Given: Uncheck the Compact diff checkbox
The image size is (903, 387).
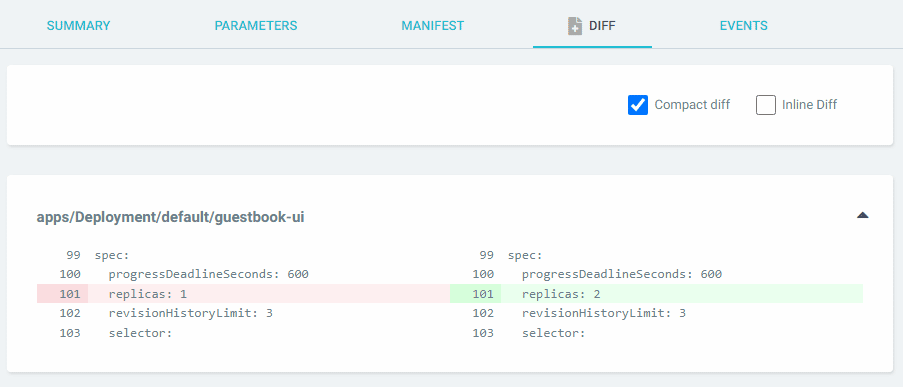Looking at the screenshot, I should pyautogui.click(x=638, y=105).
